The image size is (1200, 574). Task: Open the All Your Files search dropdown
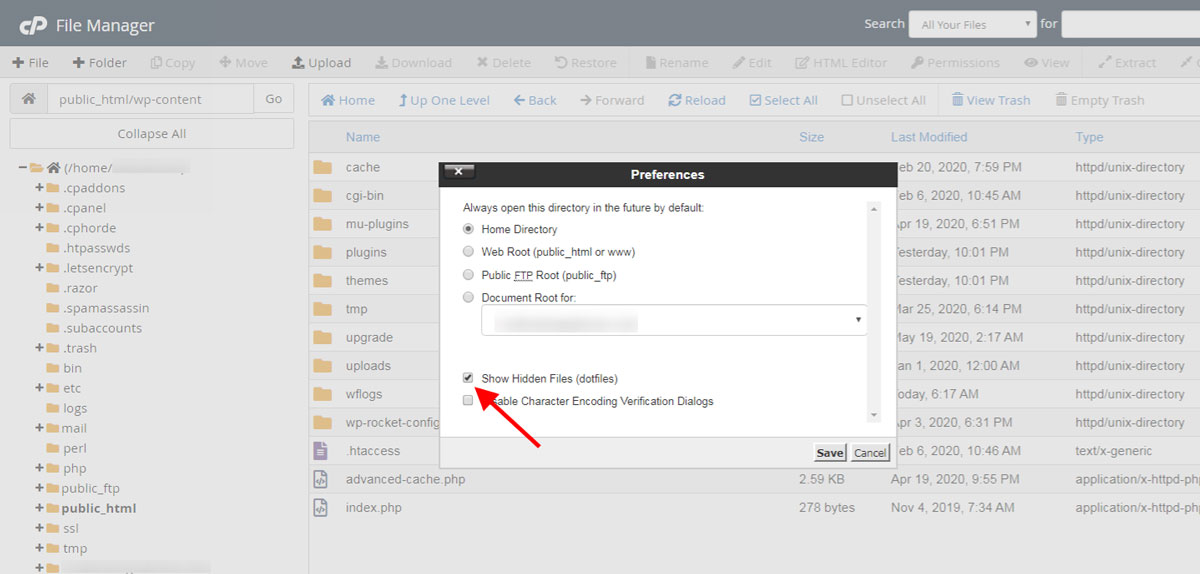click(x=972, y=25)
